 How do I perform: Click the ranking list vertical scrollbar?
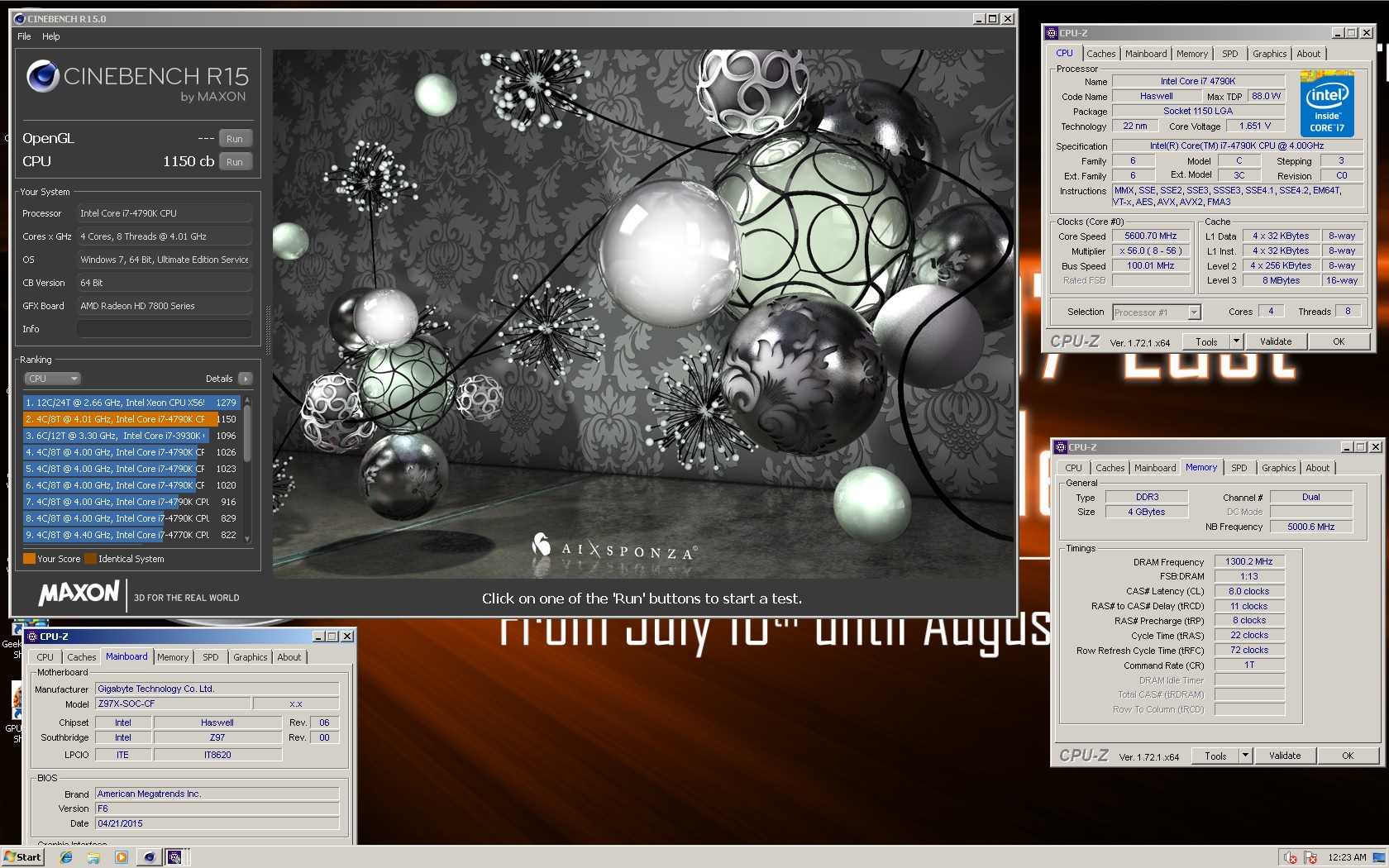[x=246, y=470]
